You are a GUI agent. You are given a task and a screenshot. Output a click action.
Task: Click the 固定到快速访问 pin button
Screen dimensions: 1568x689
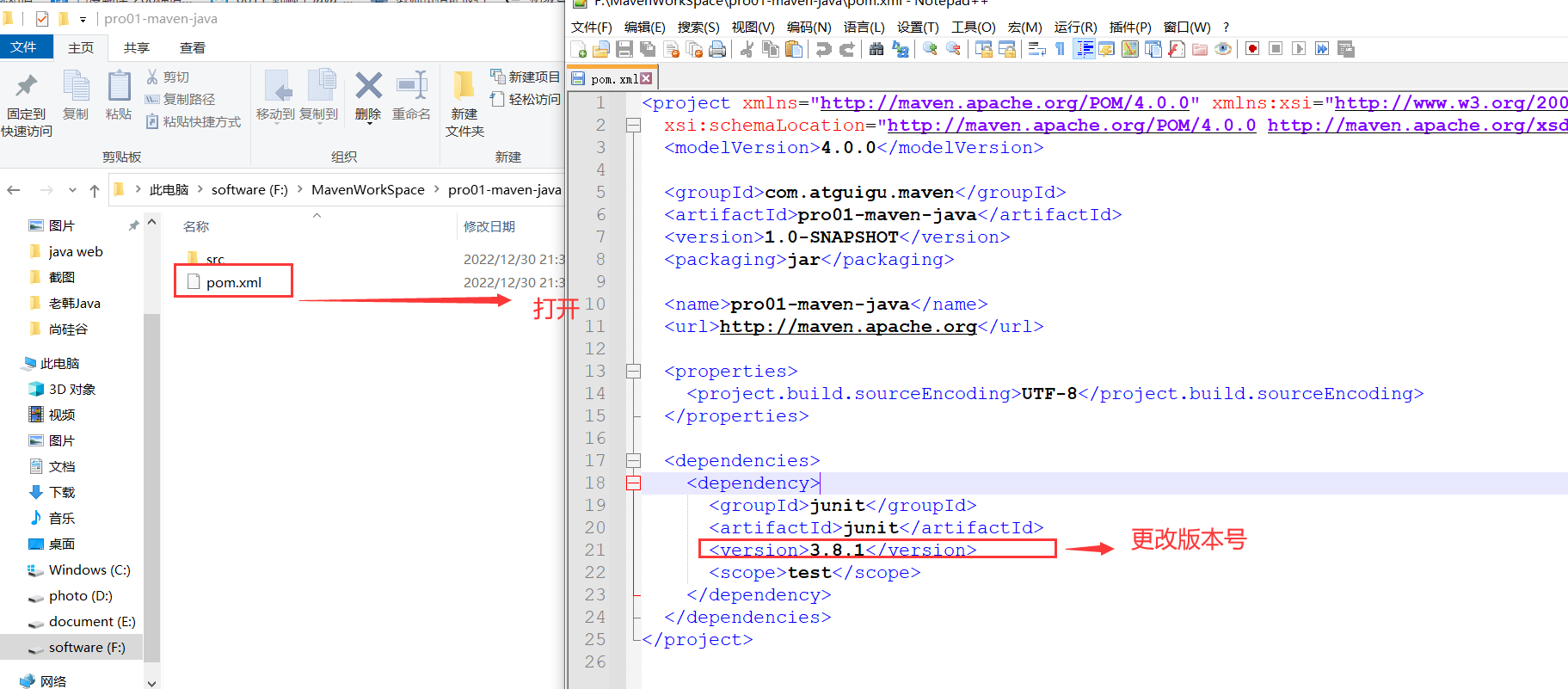pyautogui.click(x=27, y=103)
